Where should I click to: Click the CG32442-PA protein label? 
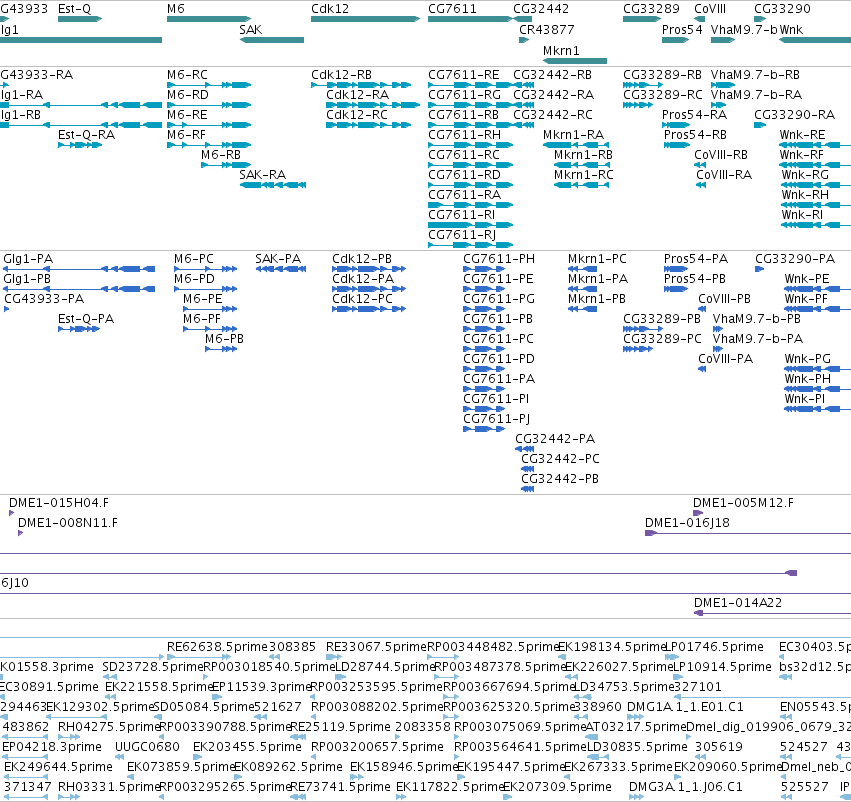555,438
